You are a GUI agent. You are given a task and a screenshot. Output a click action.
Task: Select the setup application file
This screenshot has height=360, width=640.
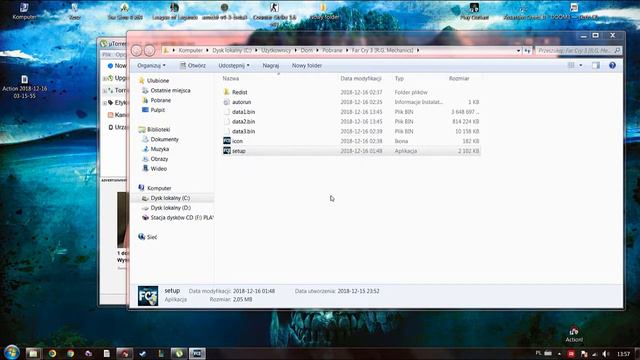click(351, 151)
